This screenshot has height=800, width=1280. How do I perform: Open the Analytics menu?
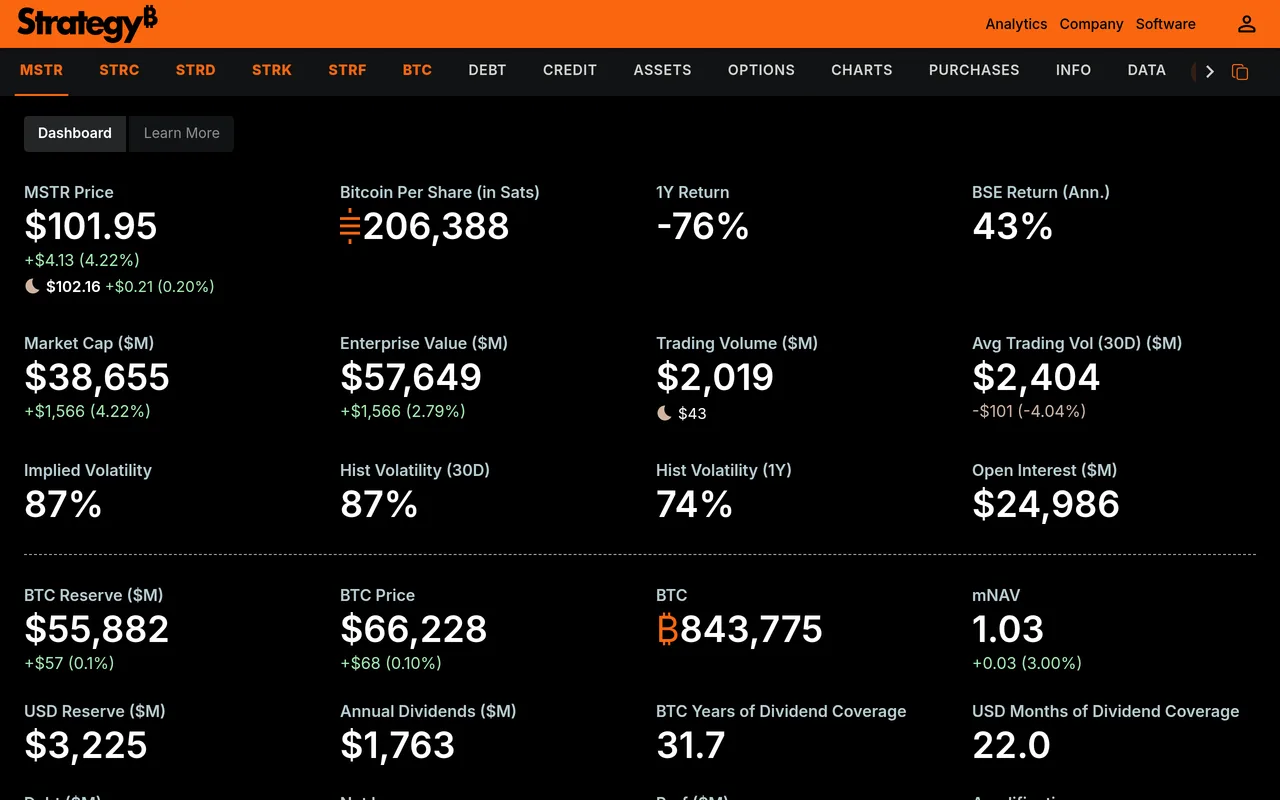[x=1016, y=24]
